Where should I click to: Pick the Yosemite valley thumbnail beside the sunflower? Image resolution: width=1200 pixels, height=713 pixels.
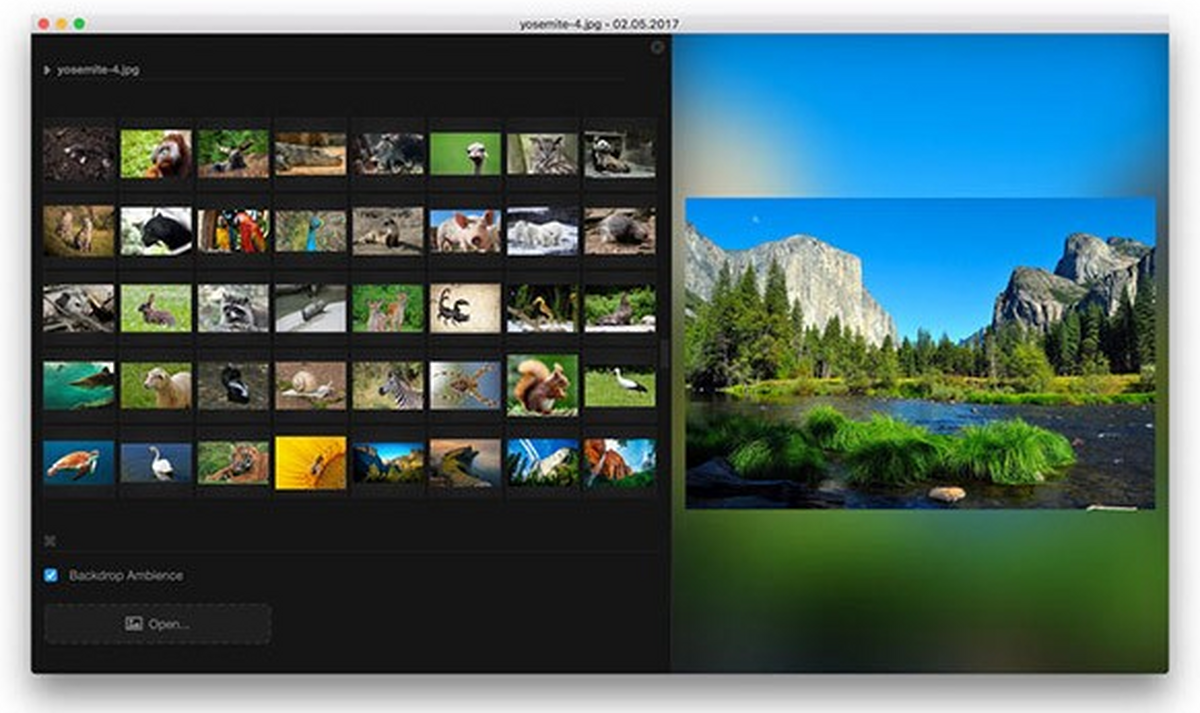[388, 463]
